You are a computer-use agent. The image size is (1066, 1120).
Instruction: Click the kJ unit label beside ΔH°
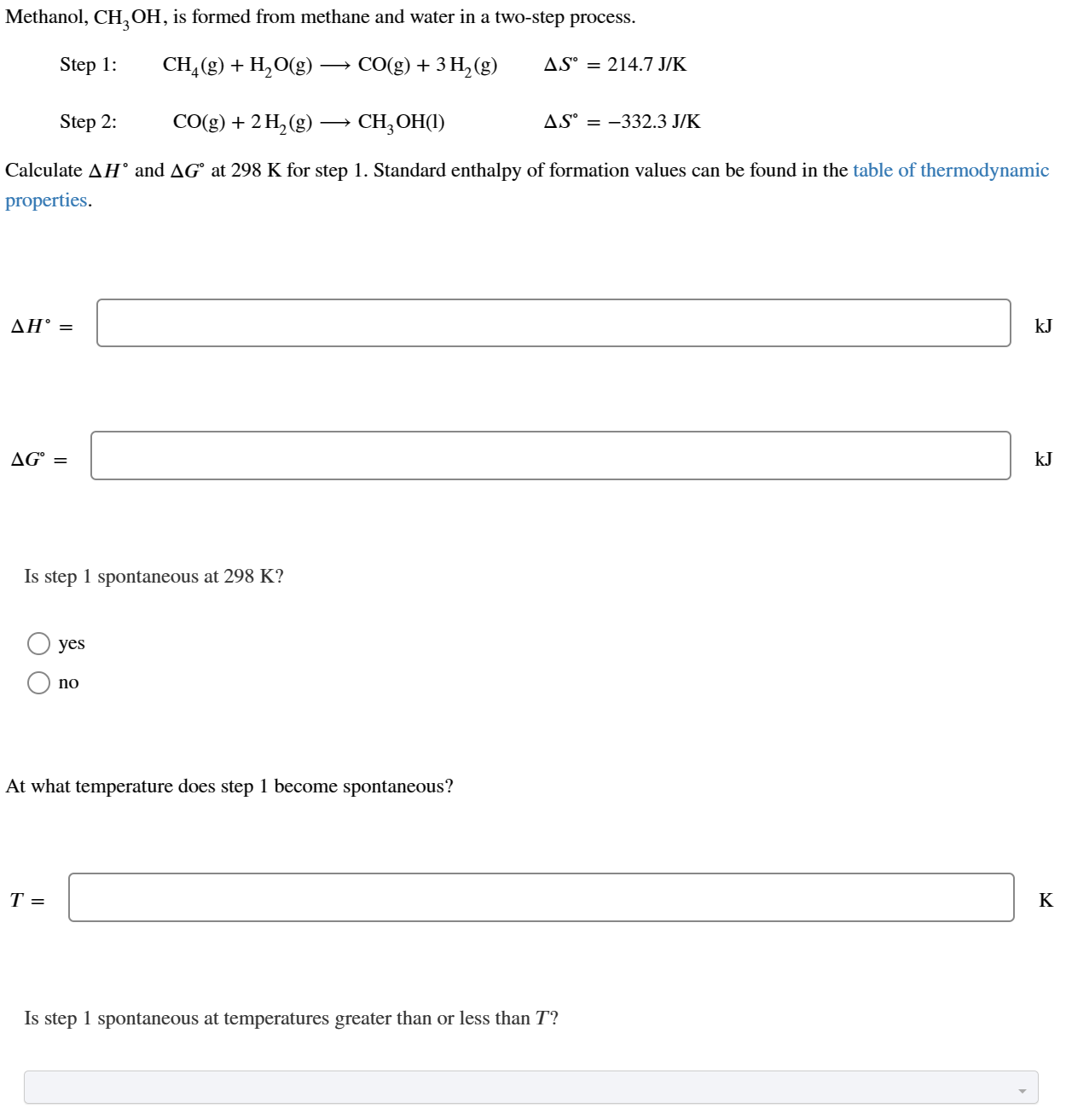click(1042, 325)
